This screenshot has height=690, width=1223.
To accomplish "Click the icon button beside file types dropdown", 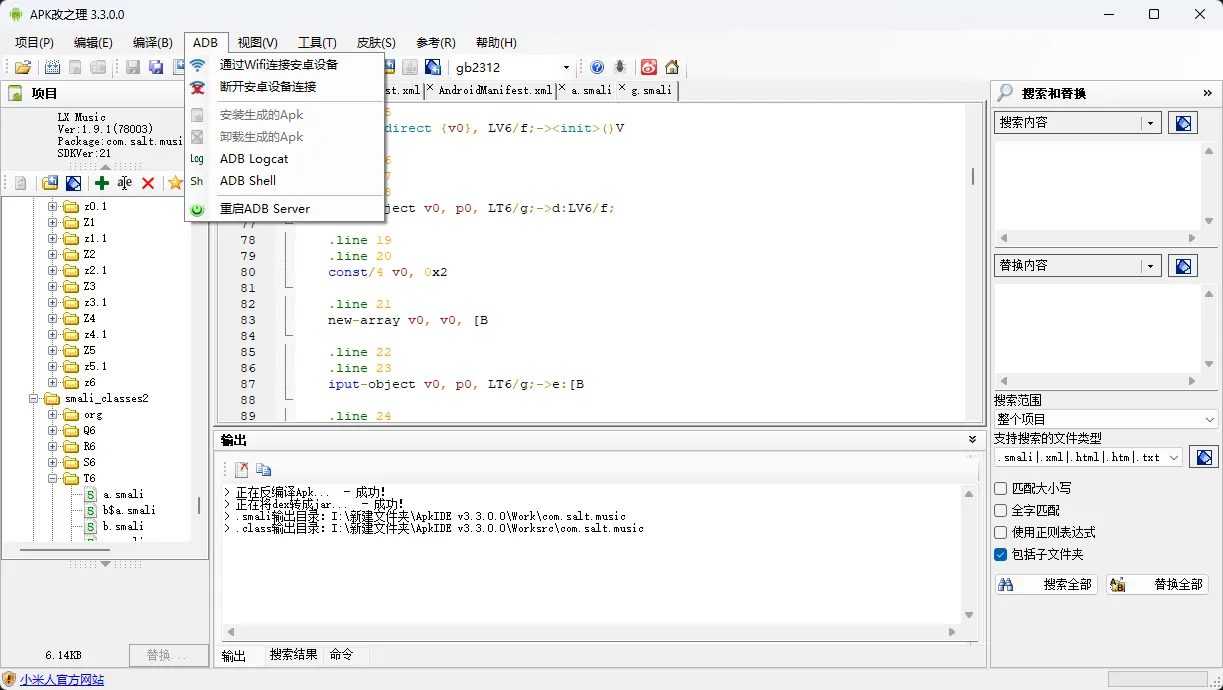I will [x=1204, y=457].
